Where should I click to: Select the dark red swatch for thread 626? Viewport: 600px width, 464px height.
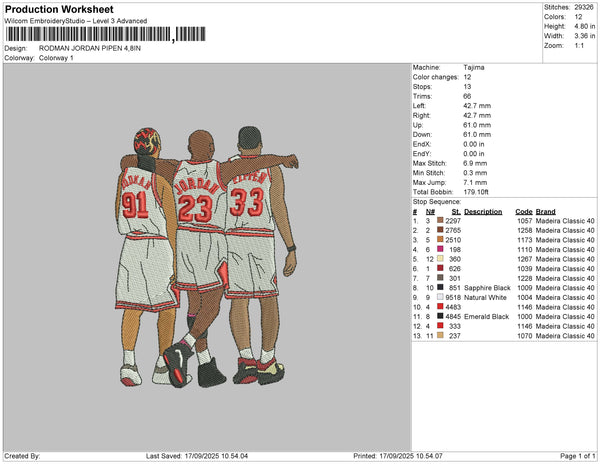pos(440,268)
